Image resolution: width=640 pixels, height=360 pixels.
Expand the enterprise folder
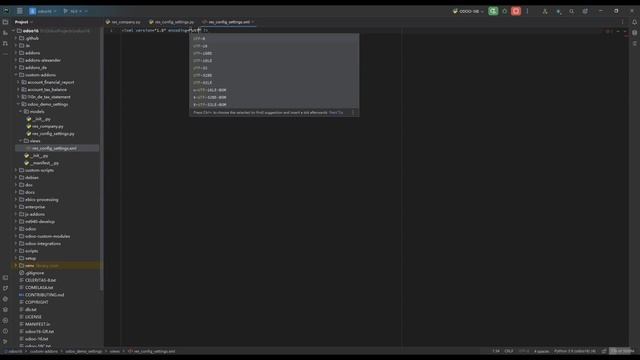[x=16, y=207]
